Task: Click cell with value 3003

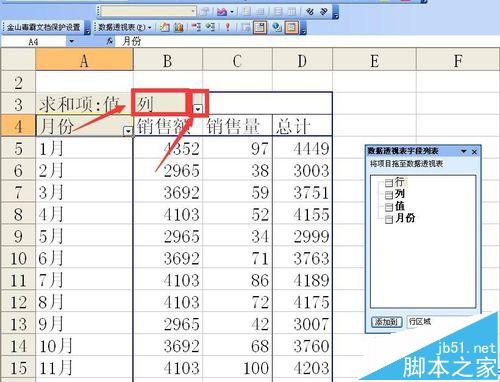Action: pos(302,170)
